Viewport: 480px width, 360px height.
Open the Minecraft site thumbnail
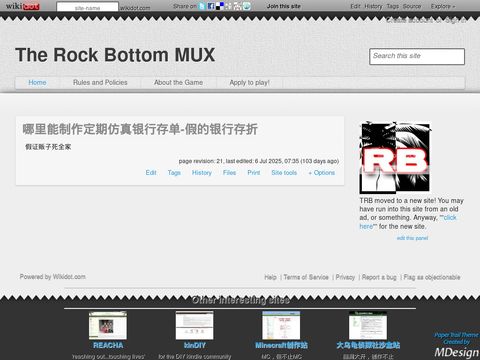[281, 325]
